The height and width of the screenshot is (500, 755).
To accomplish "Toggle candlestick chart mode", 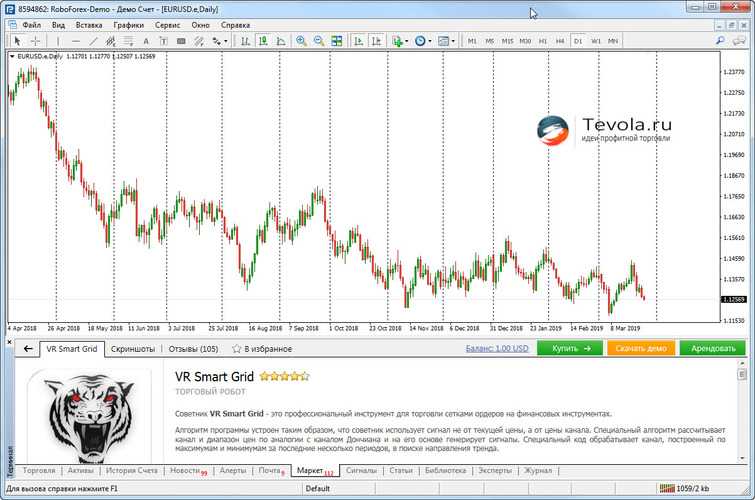I will pyautogui.click(x=263, y=41).
